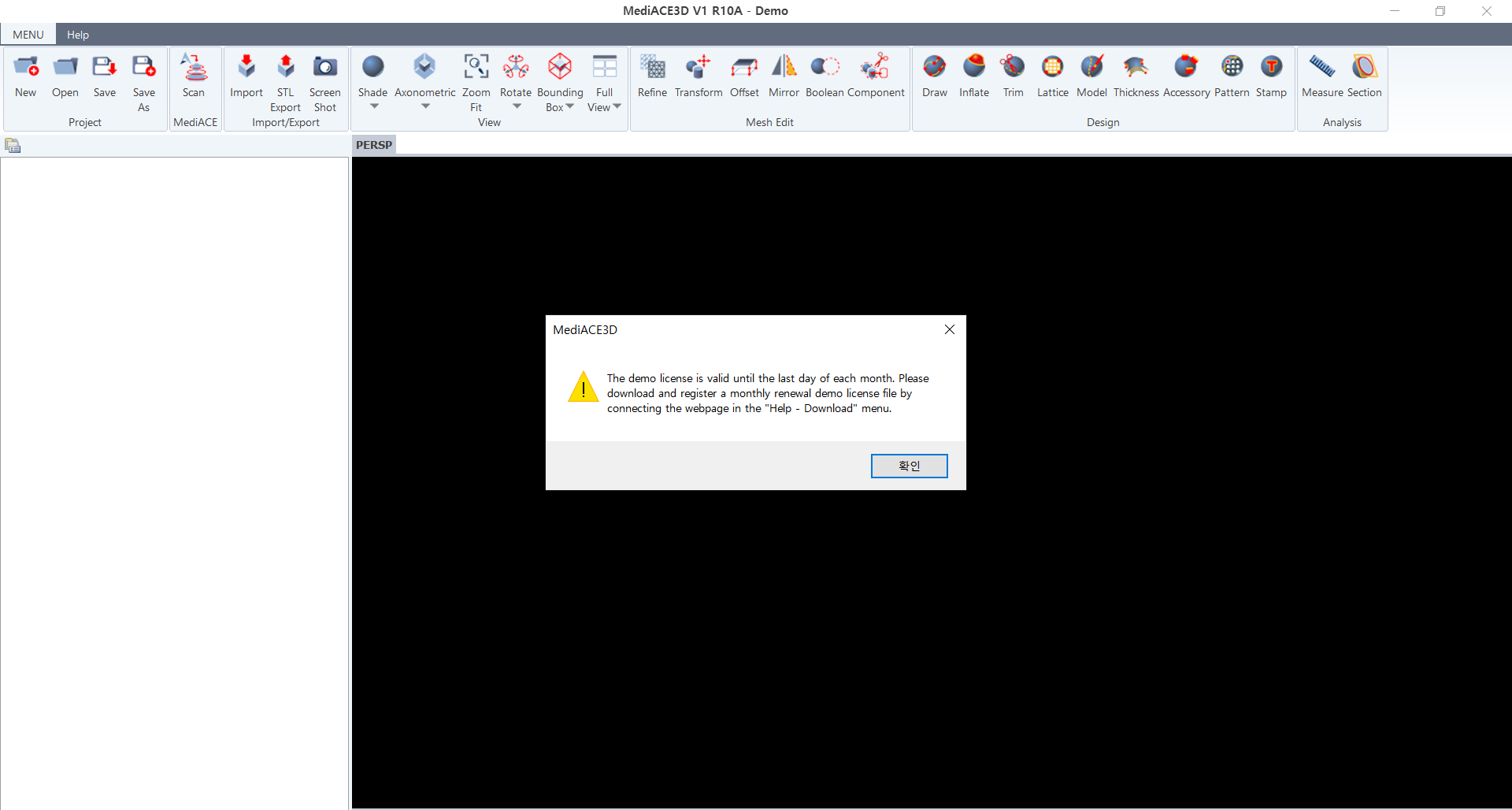
Task: Open the MENU ribbon tab
Action: [x=28, y=35]
